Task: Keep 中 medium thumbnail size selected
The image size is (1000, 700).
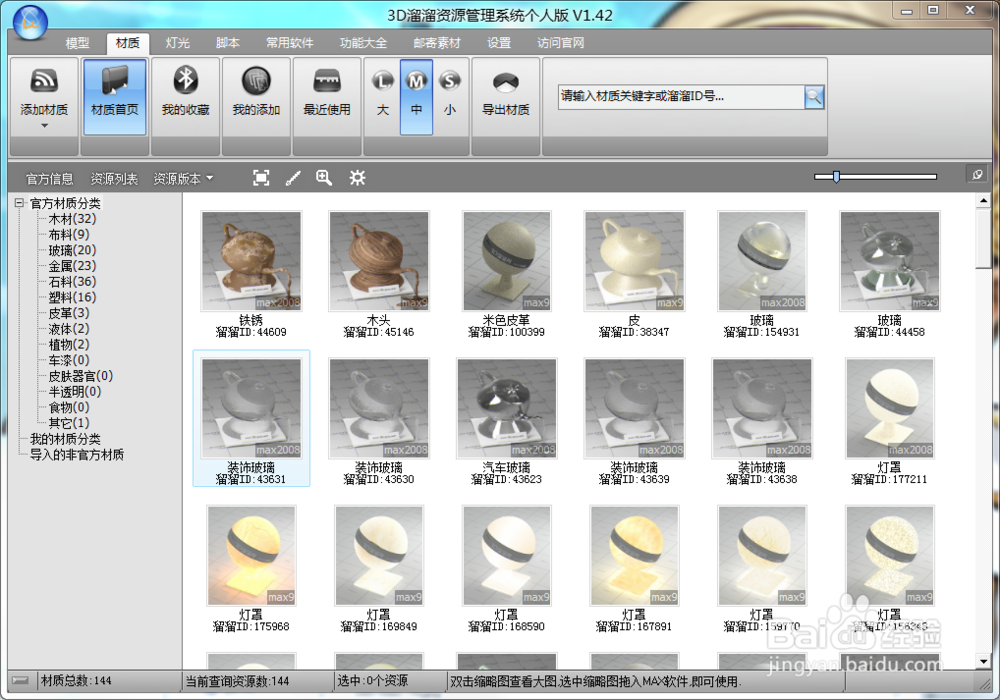Action: click(x=415, y=95)
